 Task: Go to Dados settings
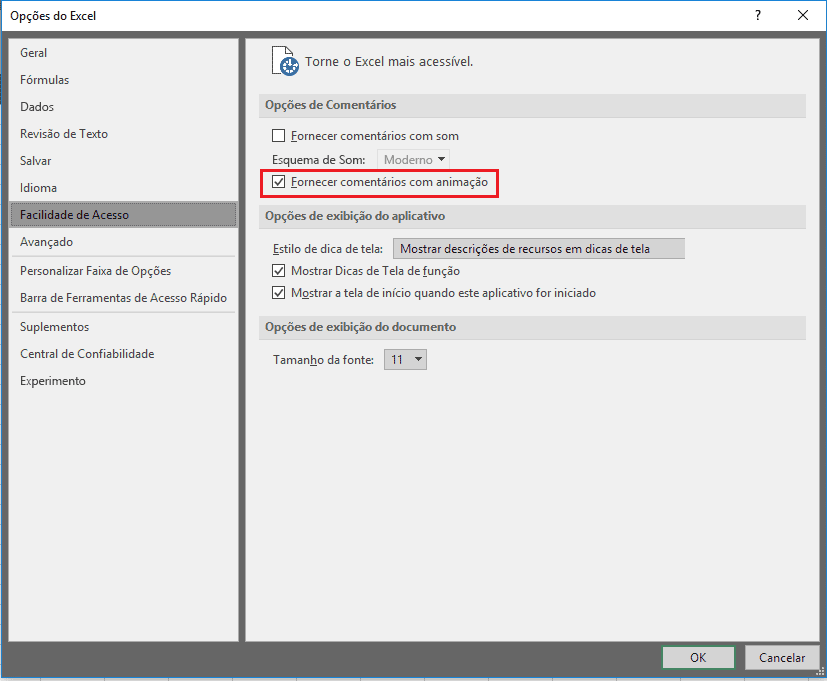click(x=37, y=107)
